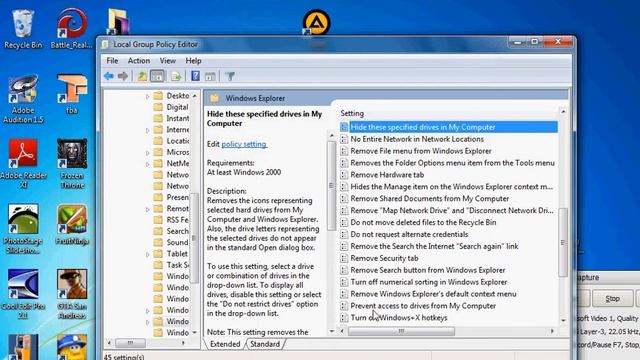
Task: Click description pane scroll down arrow
Action: pyautogui.click(x=331, y=331)
